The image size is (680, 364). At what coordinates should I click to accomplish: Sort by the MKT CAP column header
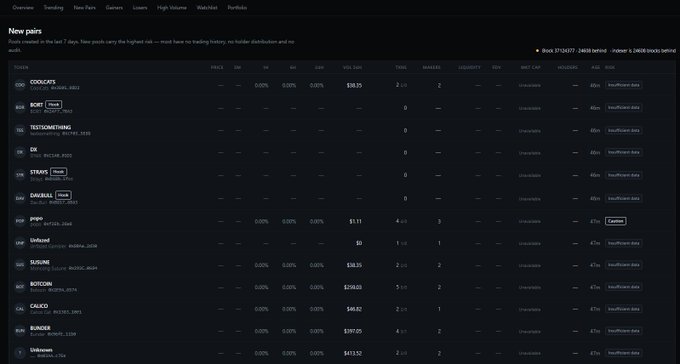pyautogui.click(x=531, y=68)
